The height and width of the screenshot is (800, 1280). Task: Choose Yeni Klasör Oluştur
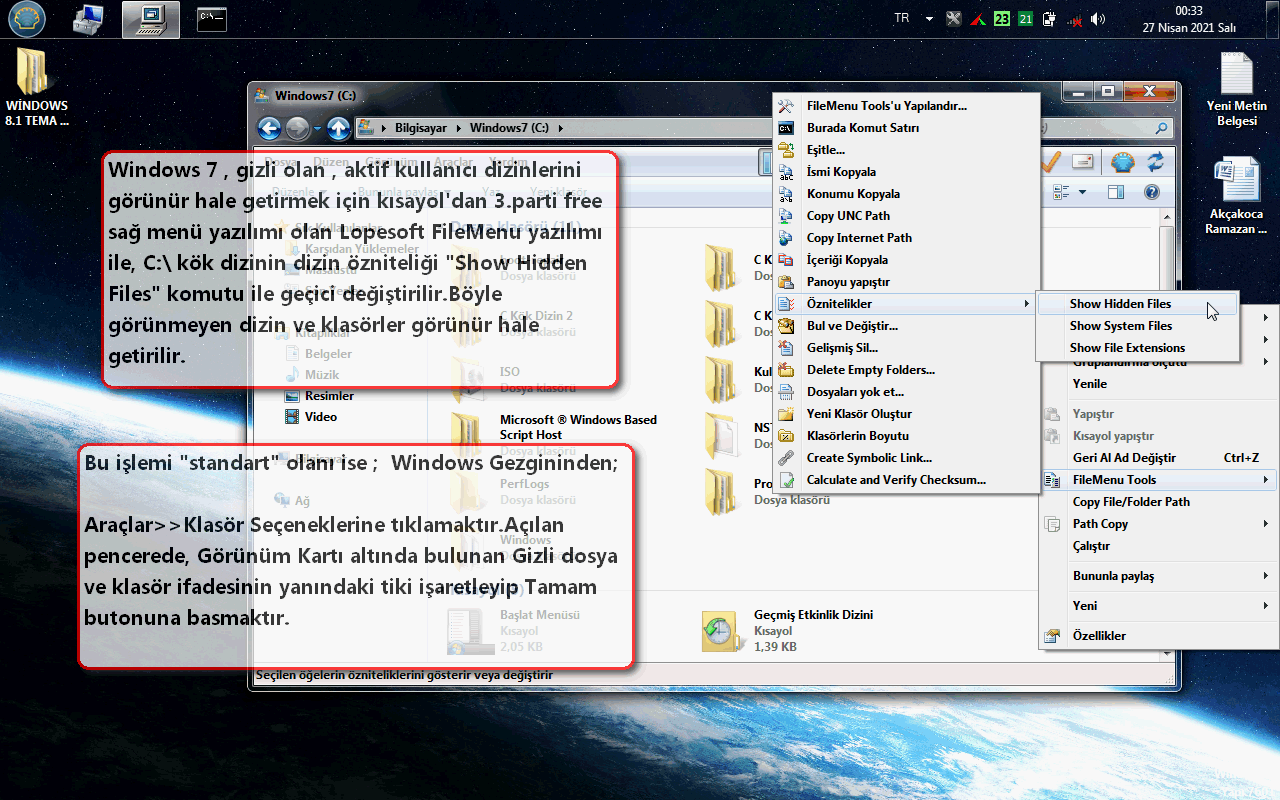[x=905, y=414]
